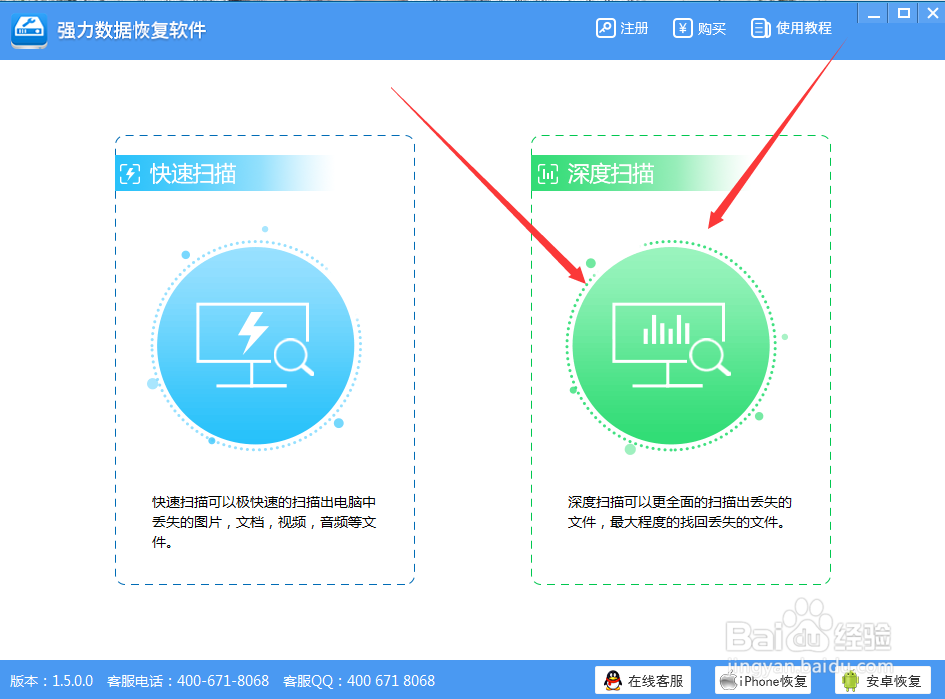Viewport: 945px width, 699px height.
Task: Click the 快速扫描可以极快速 description text
Action: point(264,522)
